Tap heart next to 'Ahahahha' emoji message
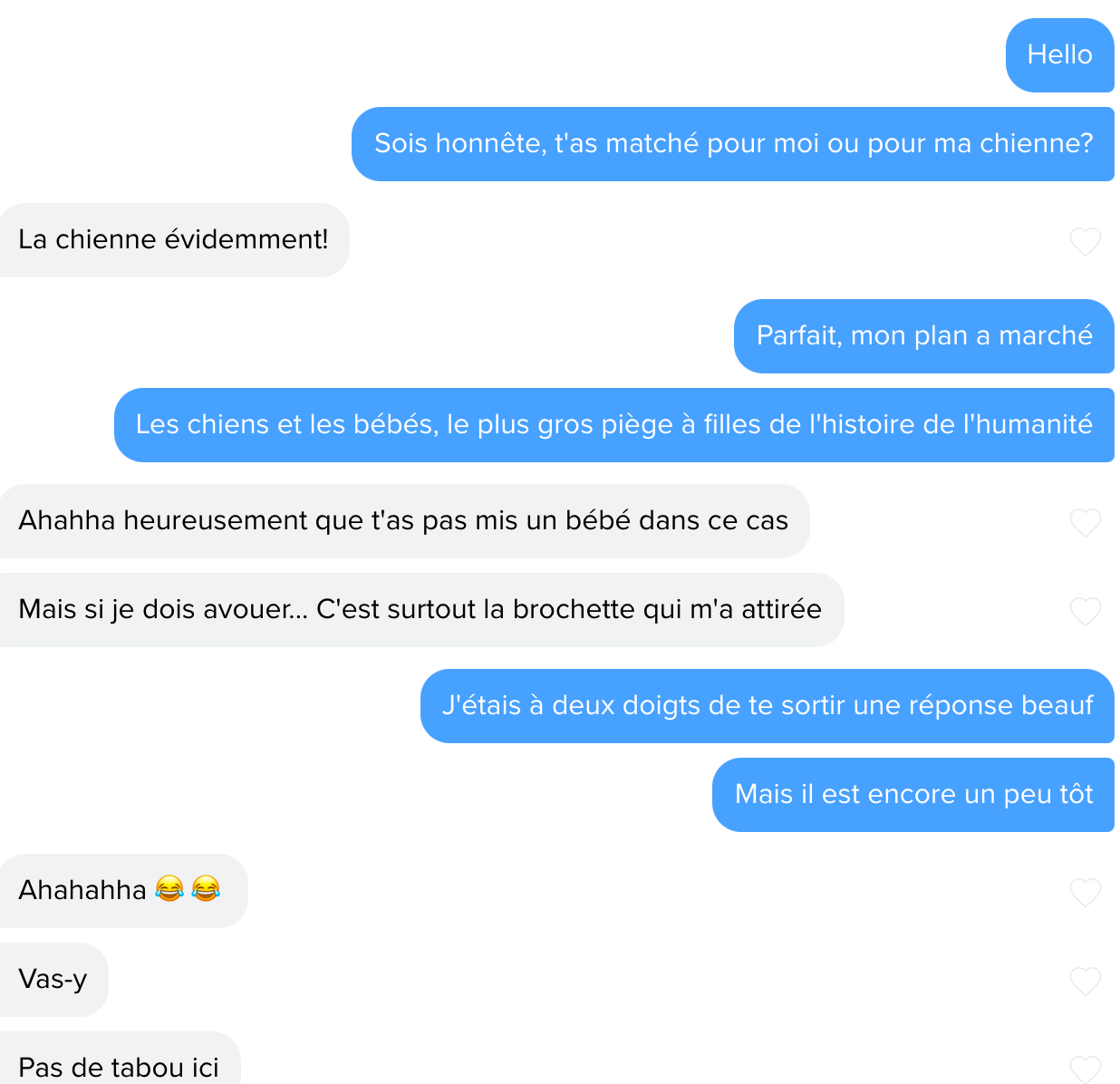1120x1084 pixels. 1085,892
